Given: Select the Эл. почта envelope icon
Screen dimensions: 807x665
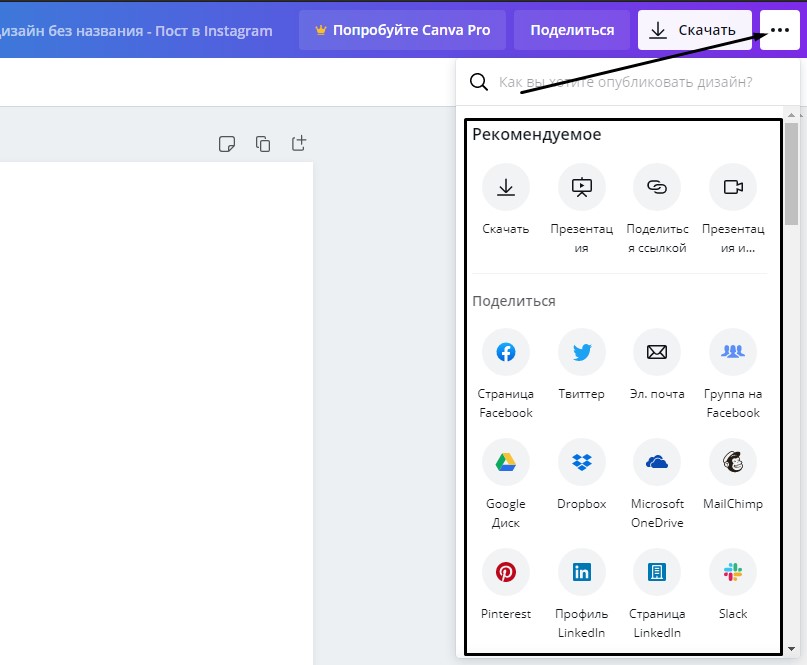Looking at the screenshot, I should pos(657,352).
